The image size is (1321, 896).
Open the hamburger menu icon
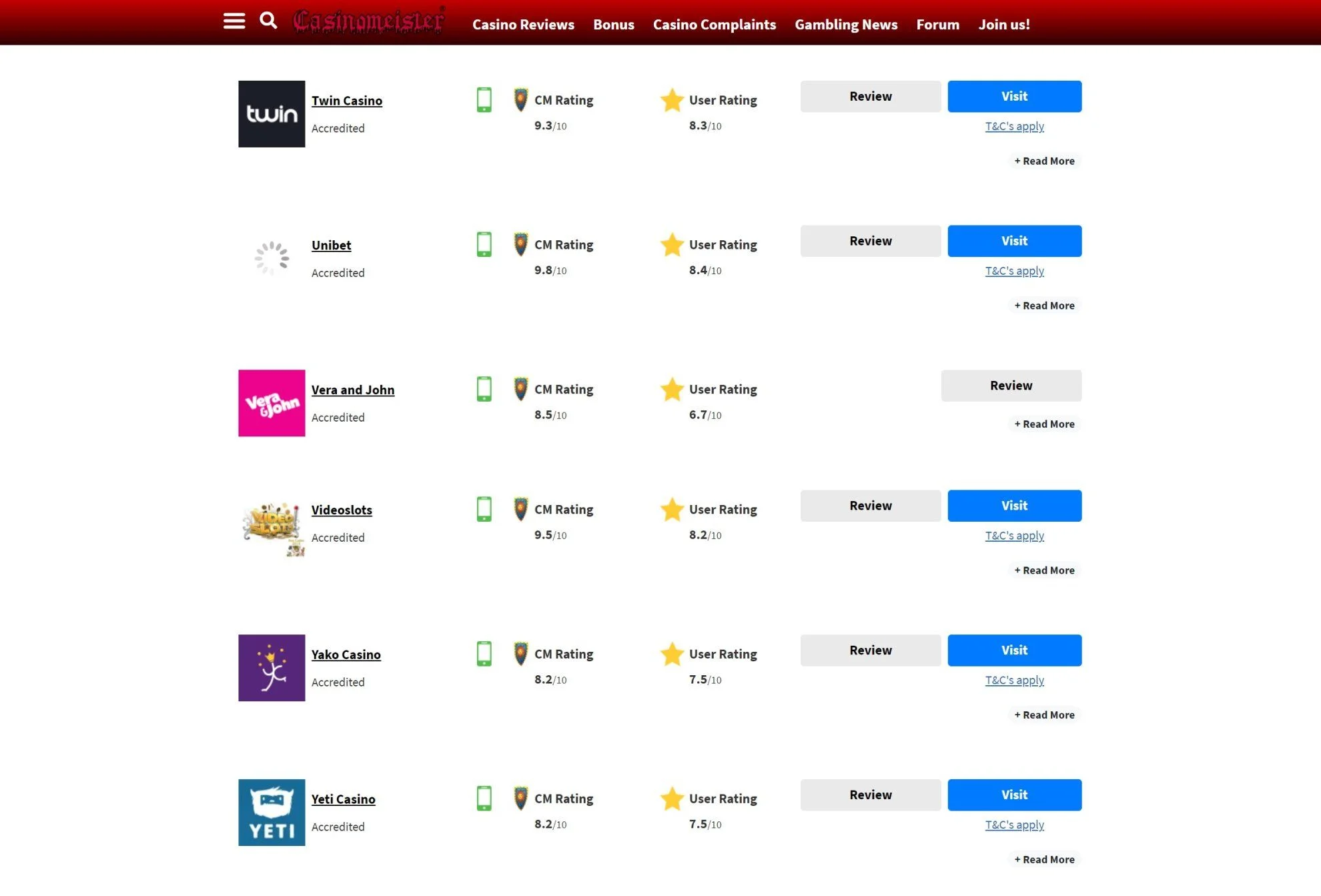pyautogui.click(x=234, y=21)
